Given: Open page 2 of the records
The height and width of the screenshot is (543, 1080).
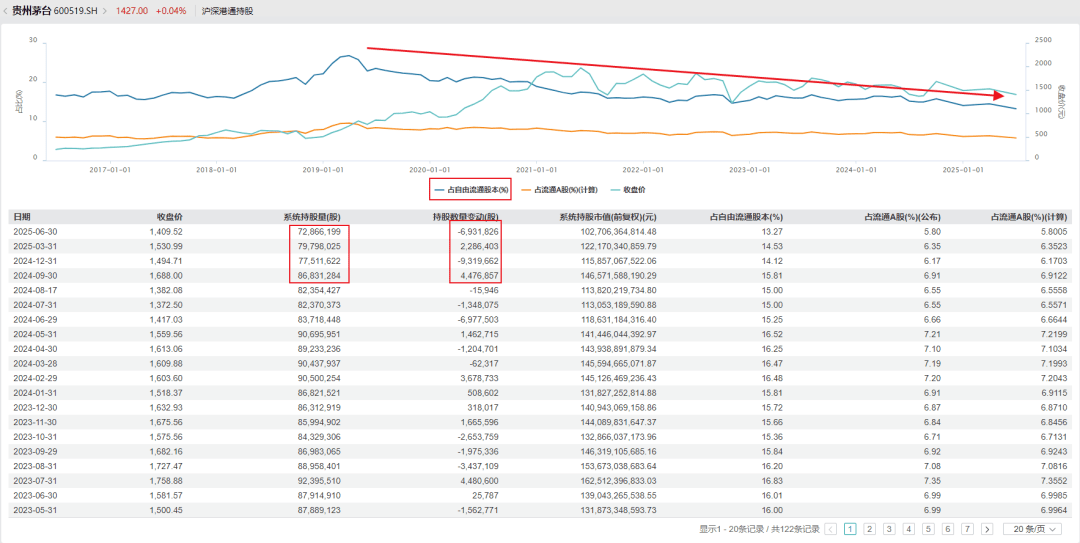Looking at the screenshot, I should pyautogui.click(x=870, y=529).
